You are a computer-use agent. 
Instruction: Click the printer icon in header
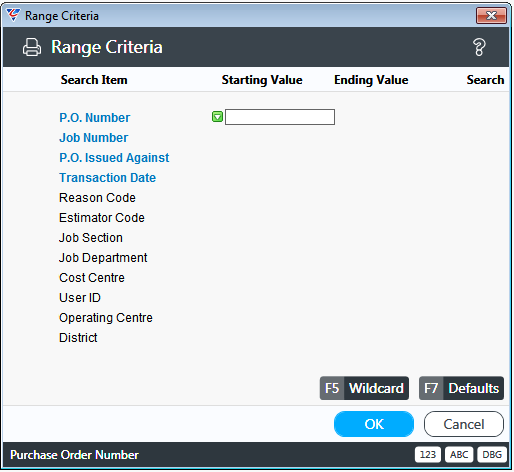tap(32, 47)
